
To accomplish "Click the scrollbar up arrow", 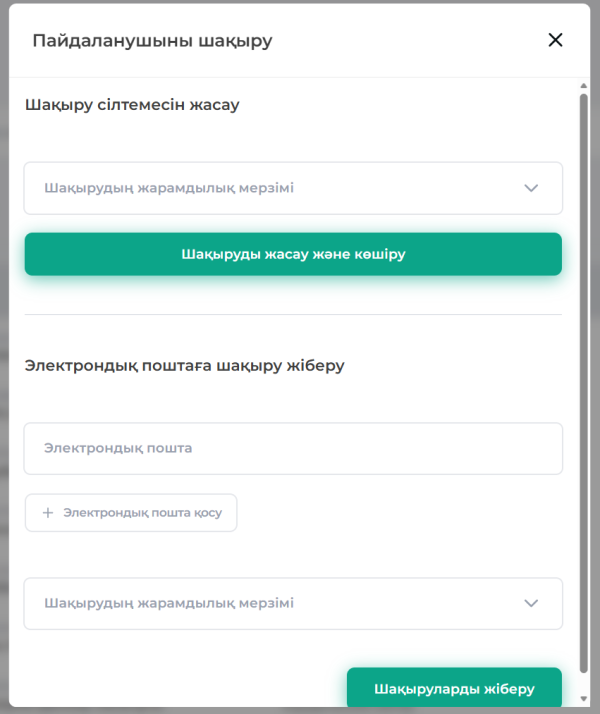I will tap(584, 86).
